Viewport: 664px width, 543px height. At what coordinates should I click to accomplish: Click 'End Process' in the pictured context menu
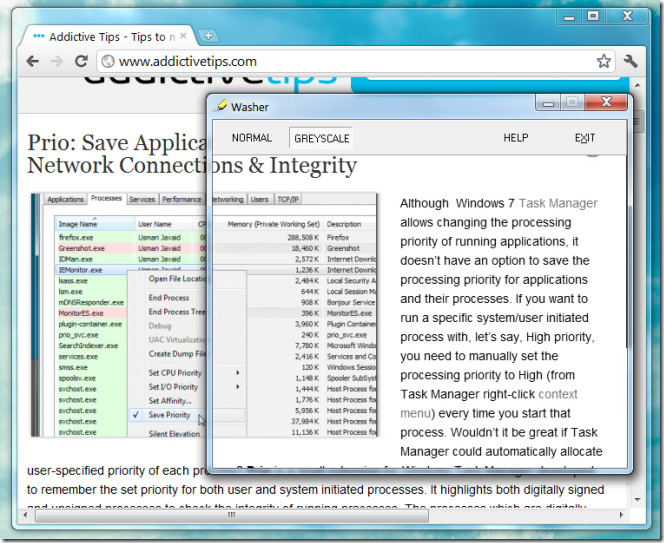click(169, 298)
